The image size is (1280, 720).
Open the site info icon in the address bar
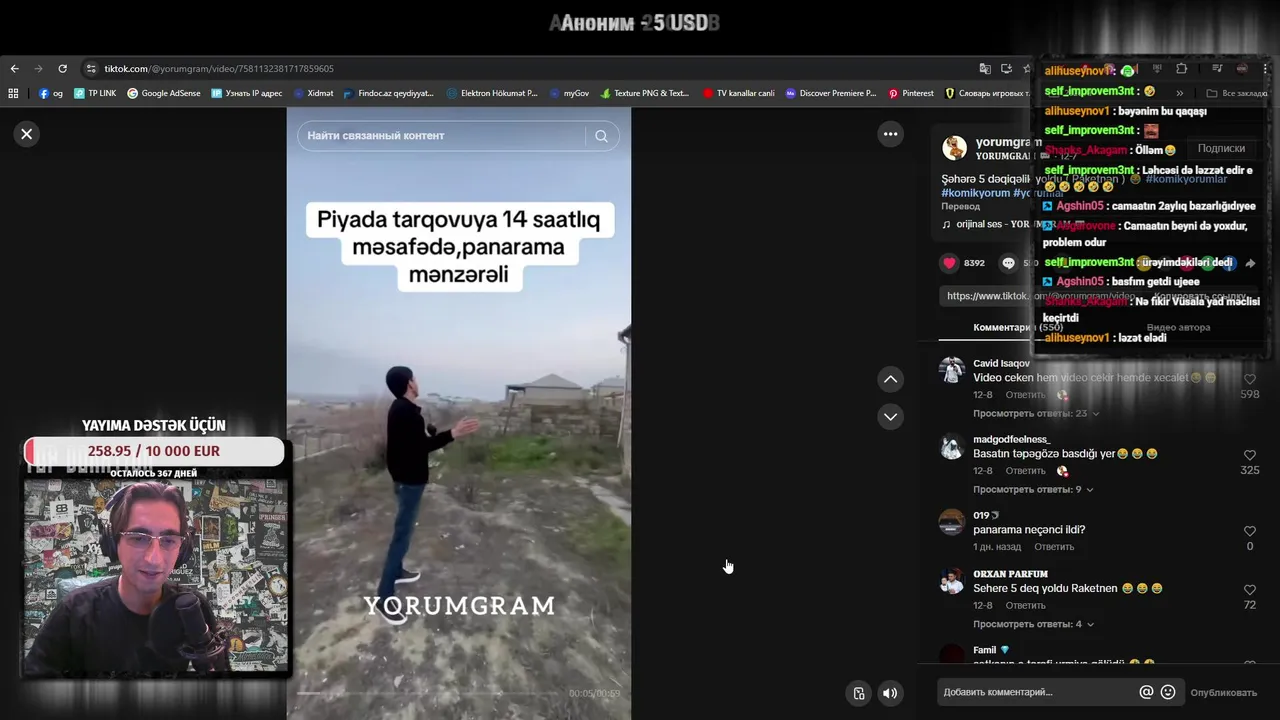90,69
